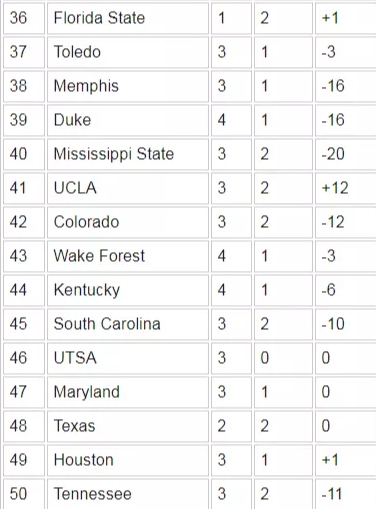Select the Duke team cell

click(x=128, y=120)
